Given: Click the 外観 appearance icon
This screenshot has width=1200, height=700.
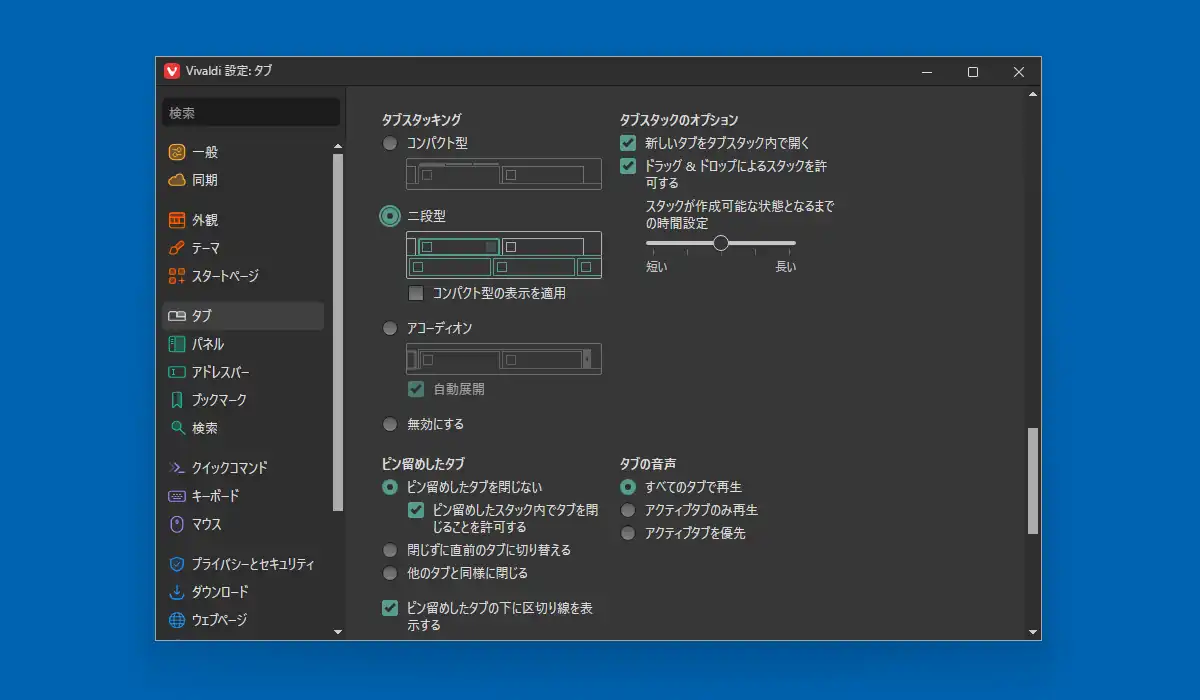Looking at the screenshot, I should pos(177,220).
